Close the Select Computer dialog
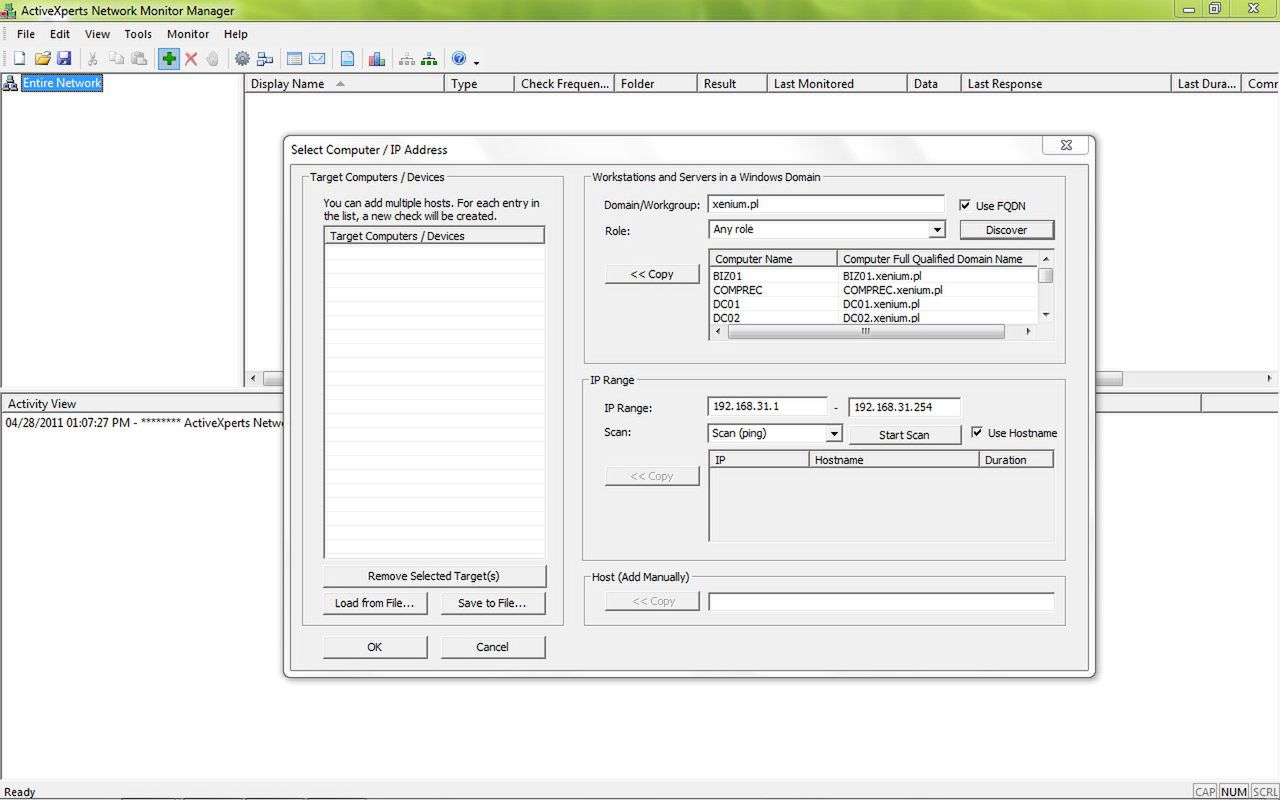This screenshot has height=800, width=1280. [1066, 146]
